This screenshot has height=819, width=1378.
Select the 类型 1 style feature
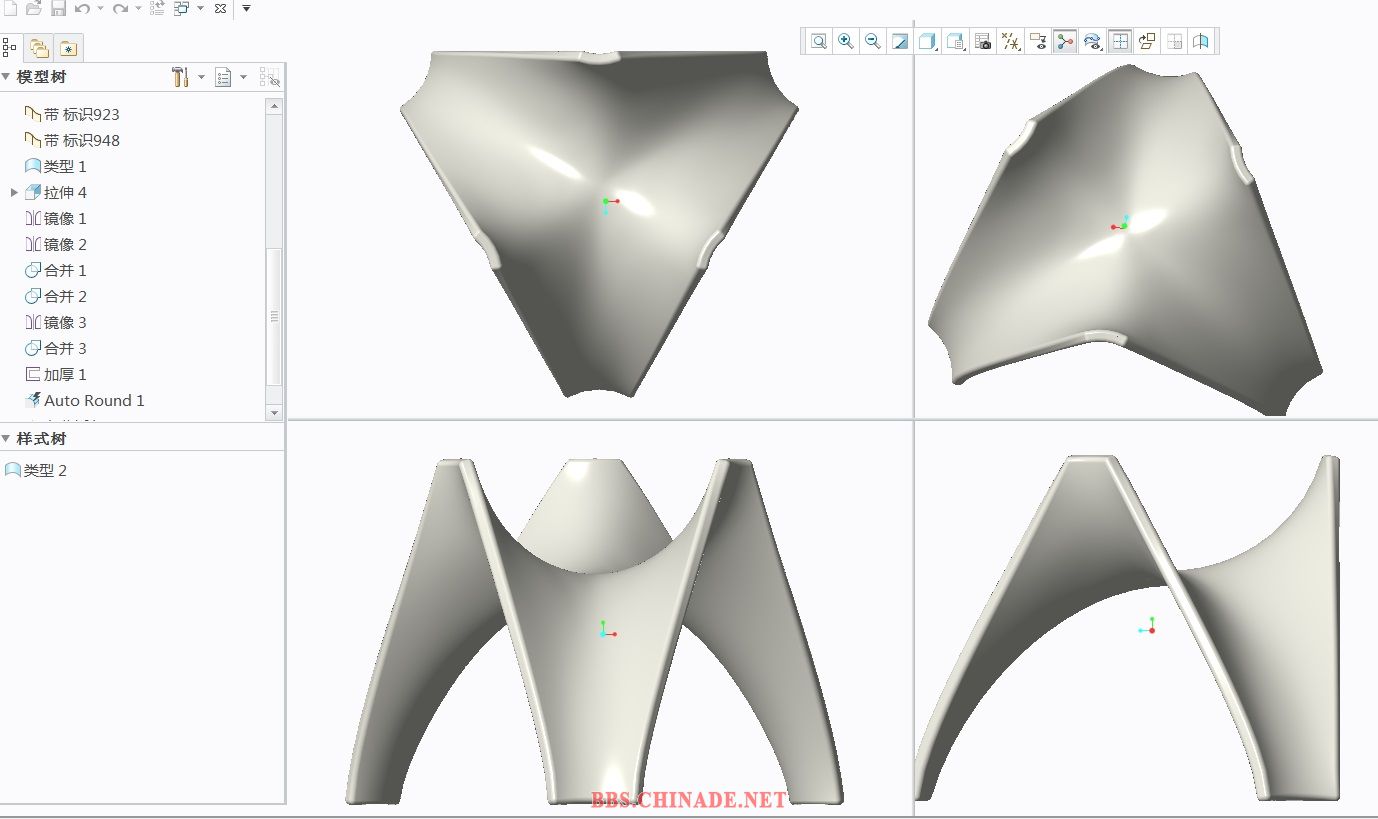click(56, 166)
